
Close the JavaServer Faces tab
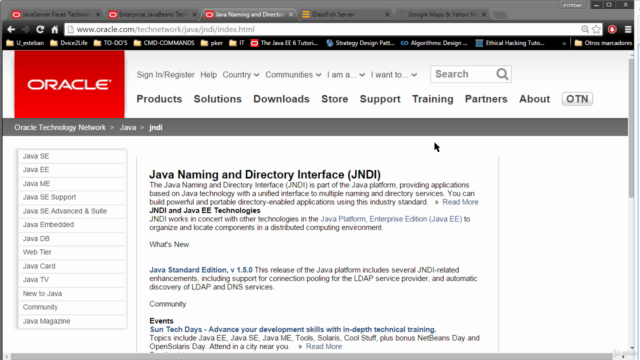point(98,14)
